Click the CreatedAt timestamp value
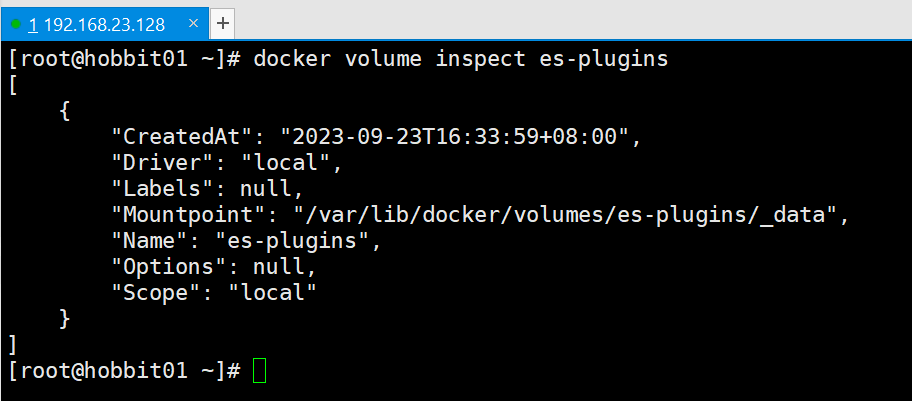 tap(459, 136)
